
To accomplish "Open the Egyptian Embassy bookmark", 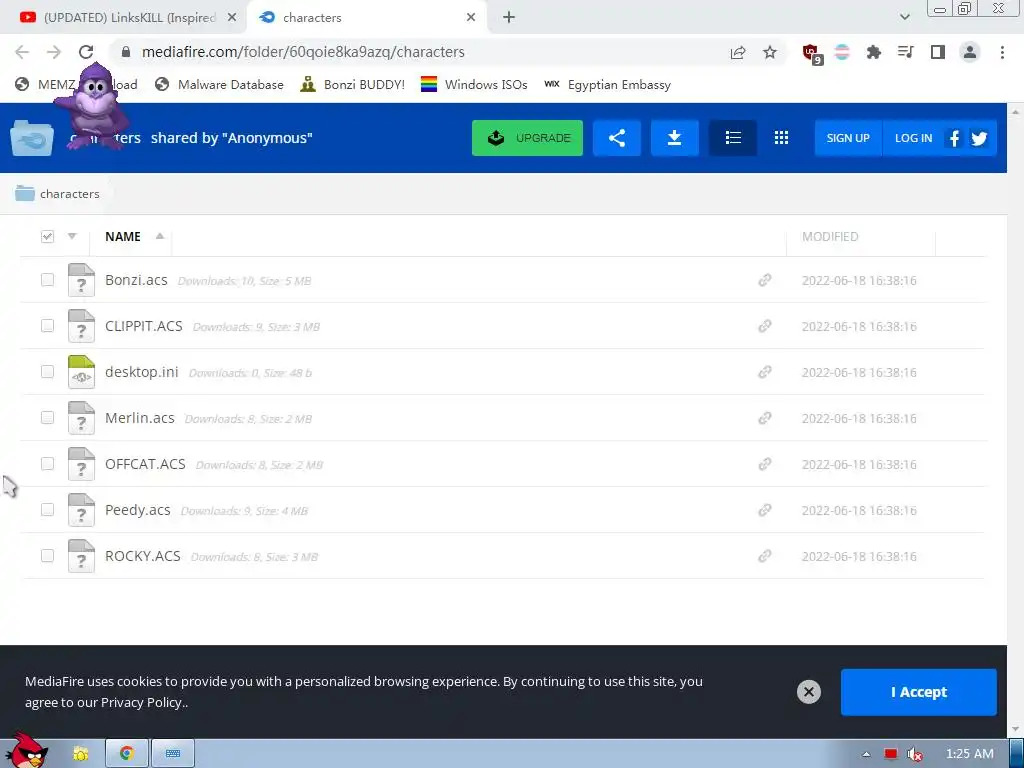I will click(x=607, y=84).
